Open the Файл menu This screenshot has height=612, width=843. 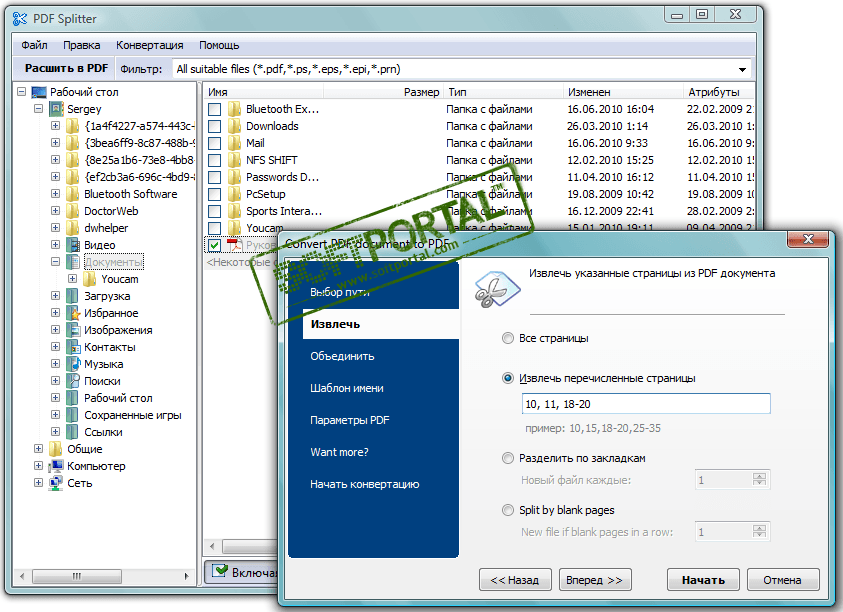point(34,45)
